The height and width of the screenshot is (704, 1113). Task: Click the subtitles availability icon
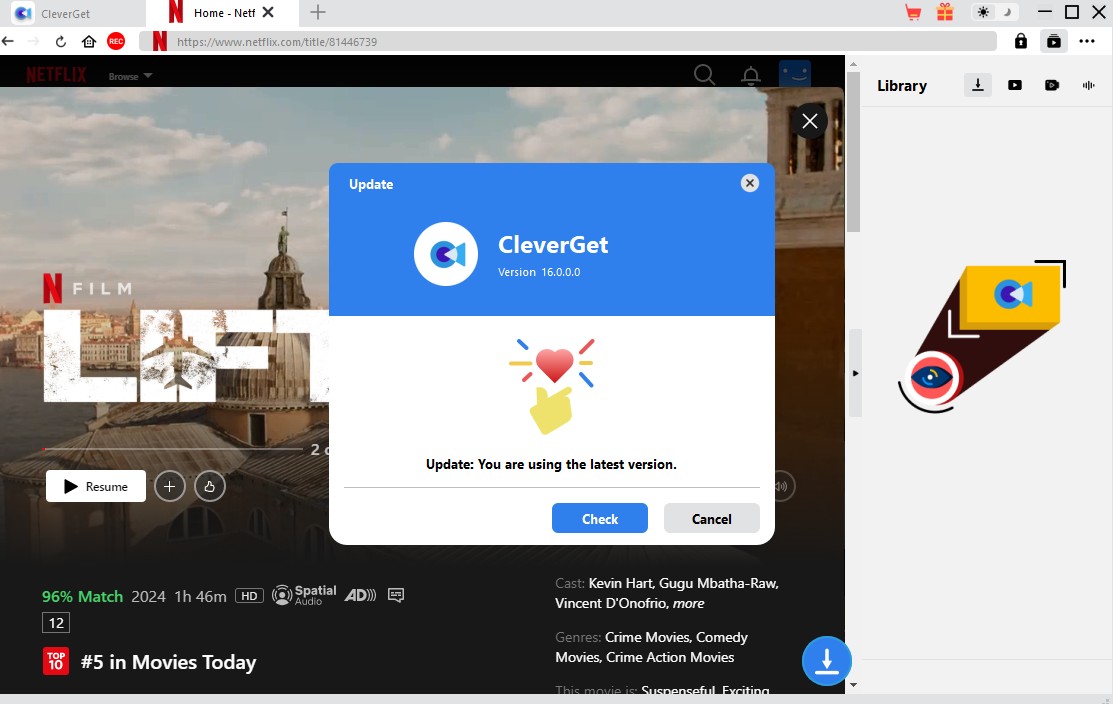pyautogui.click(x=396, y=595)
